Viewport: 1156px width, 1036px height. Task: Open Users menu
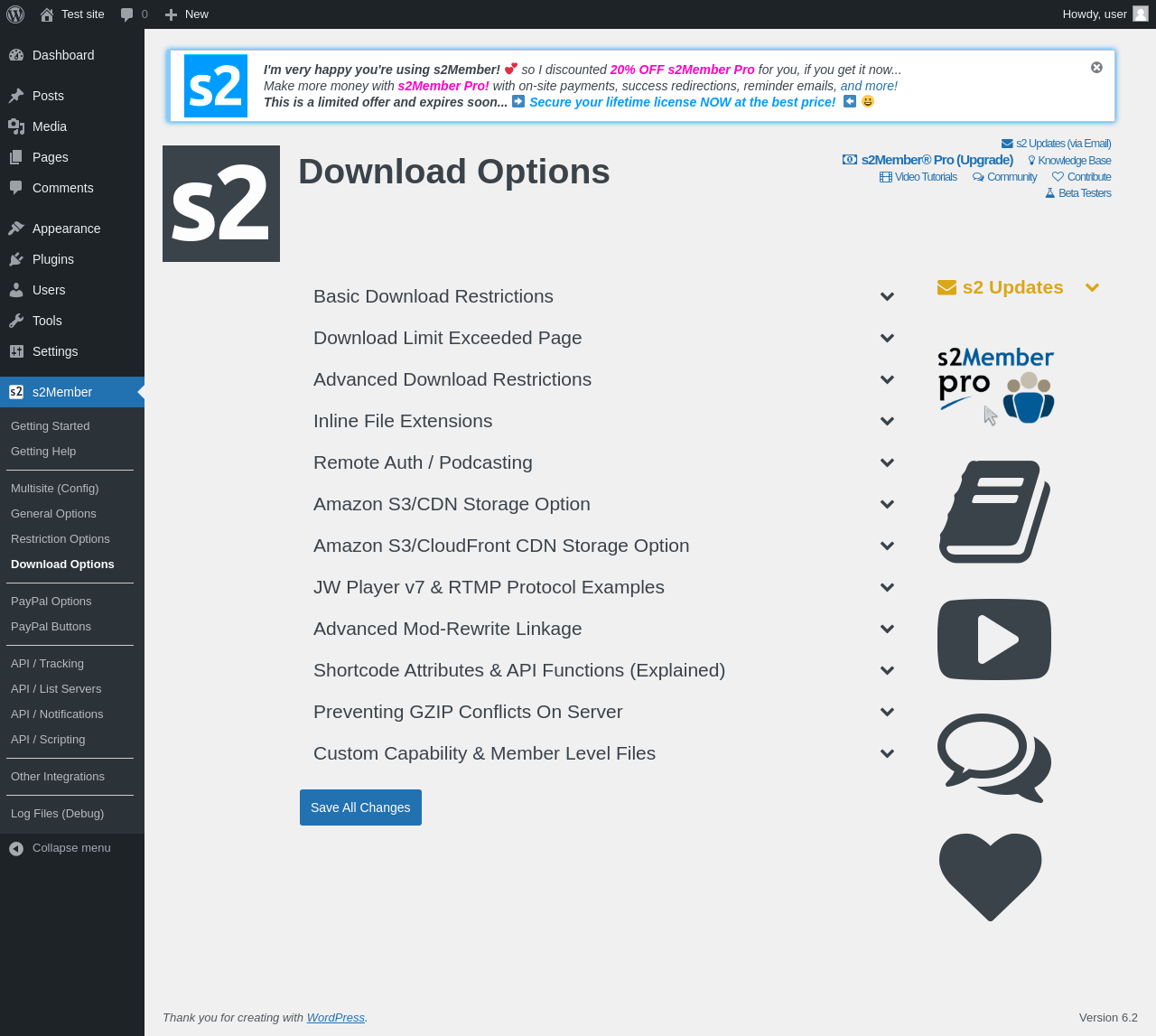pos(72,290)
